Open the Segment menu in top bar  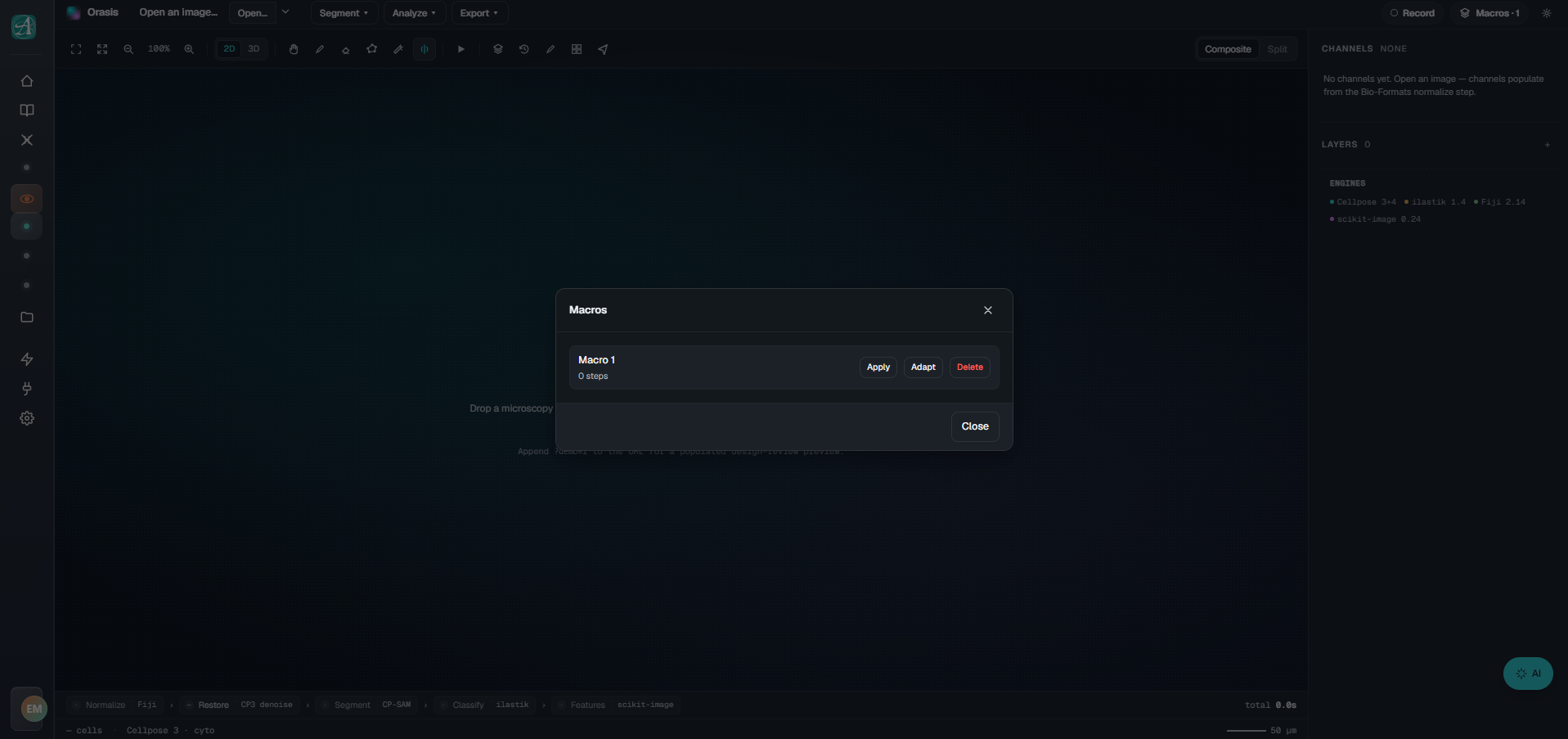tap(344, 13)
